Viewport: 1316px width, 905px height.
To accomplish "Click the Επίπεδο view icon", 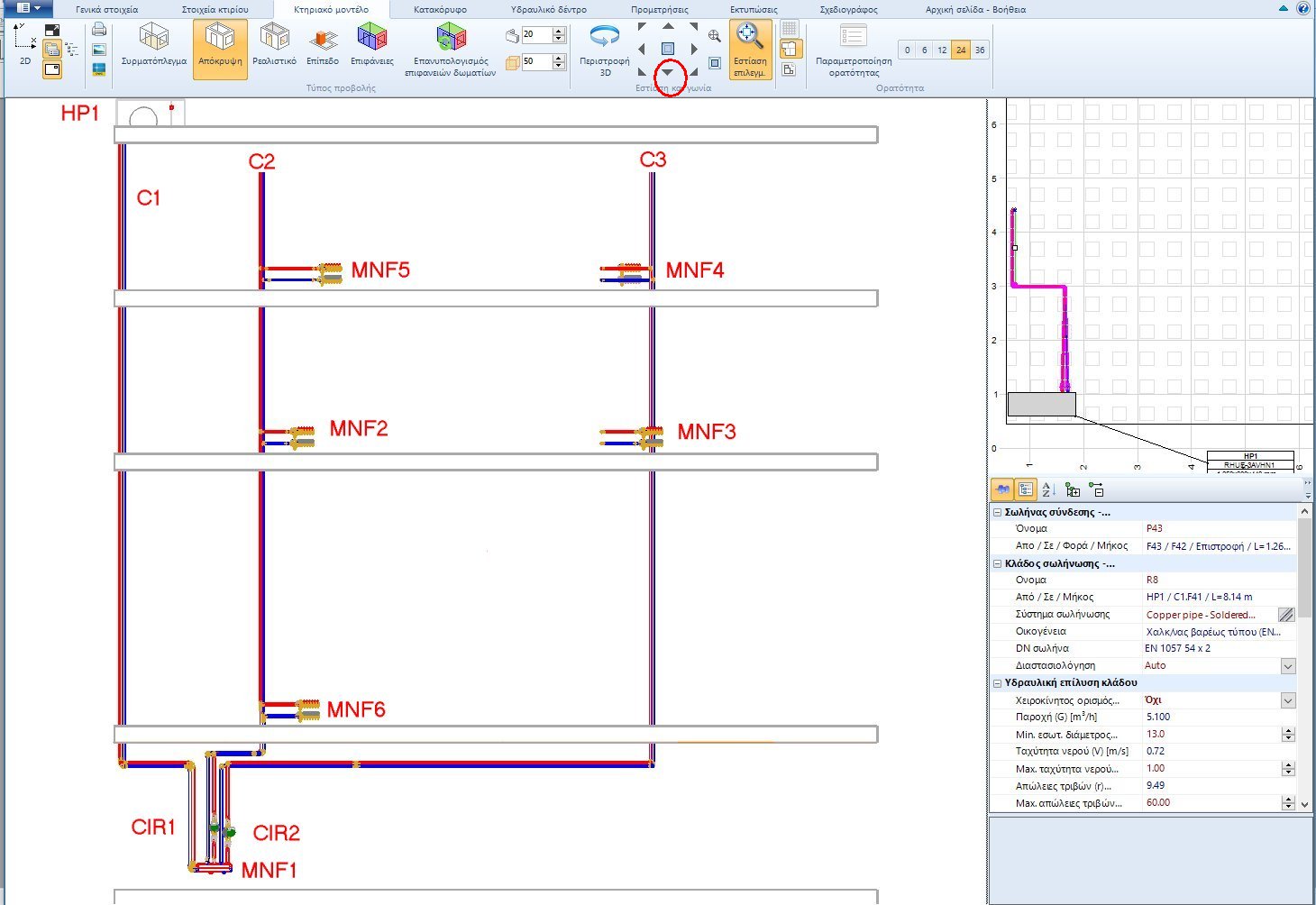I will pos(323,42).
